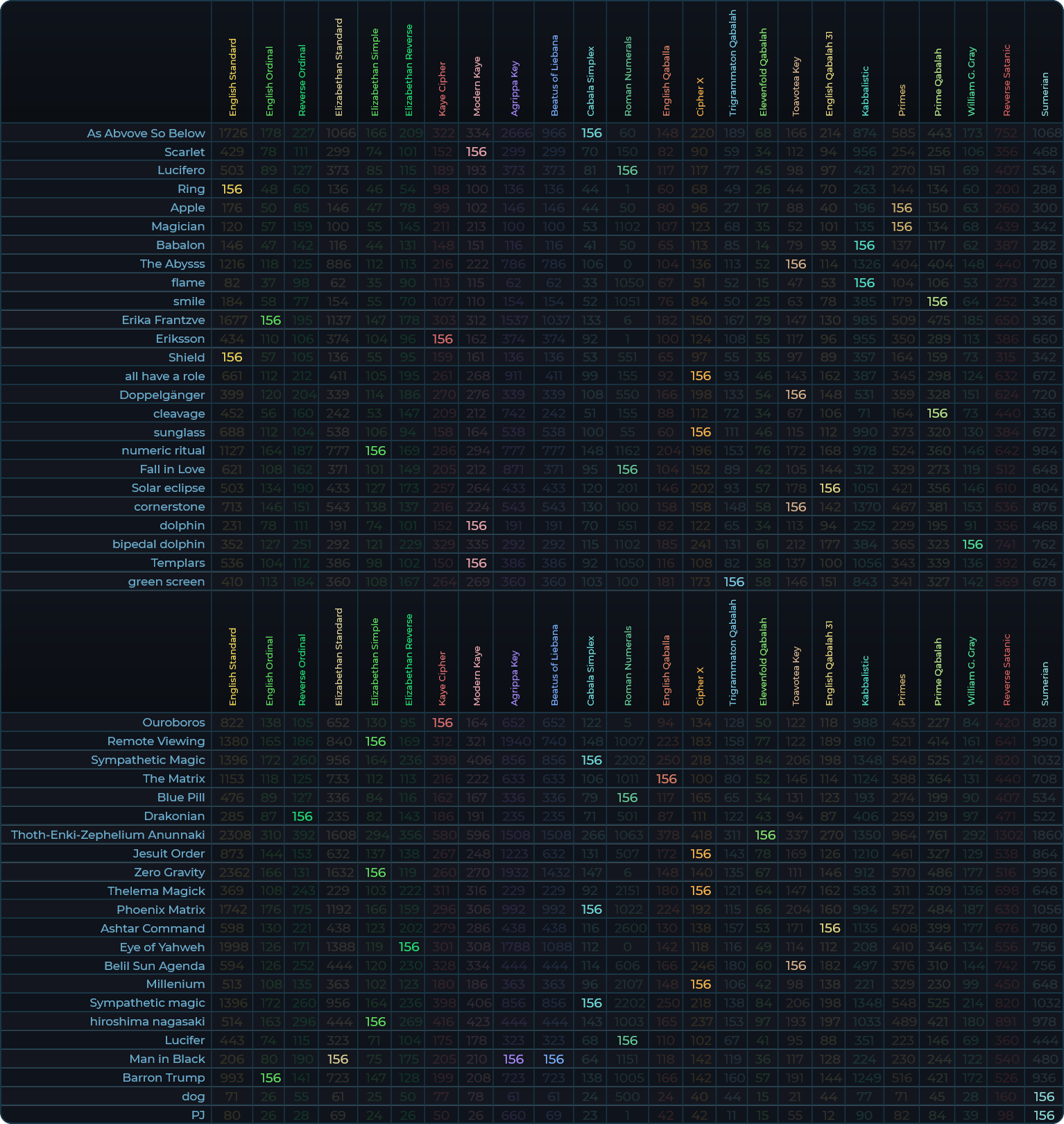This screenshot has height=1124, width=1064.
Task: Click the 'As Abvove So Below' phrase
Action: click(146, 133)
